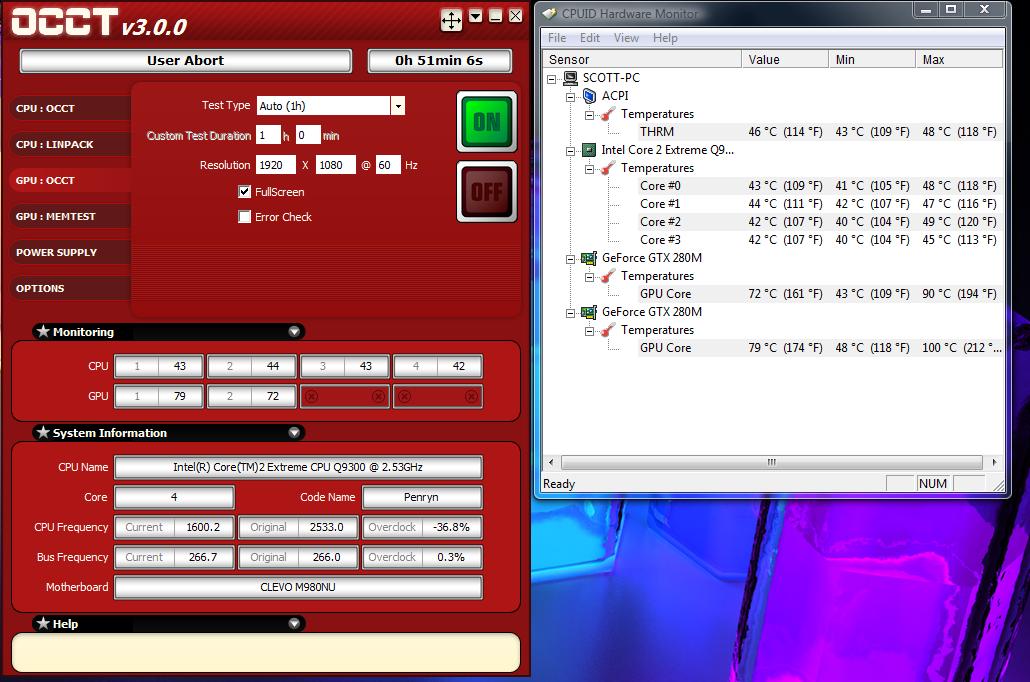This screenshot has width=1030, height=682.
Task: Open the Help menu in Hardware Monitor
Action: [x=665, y=38]
